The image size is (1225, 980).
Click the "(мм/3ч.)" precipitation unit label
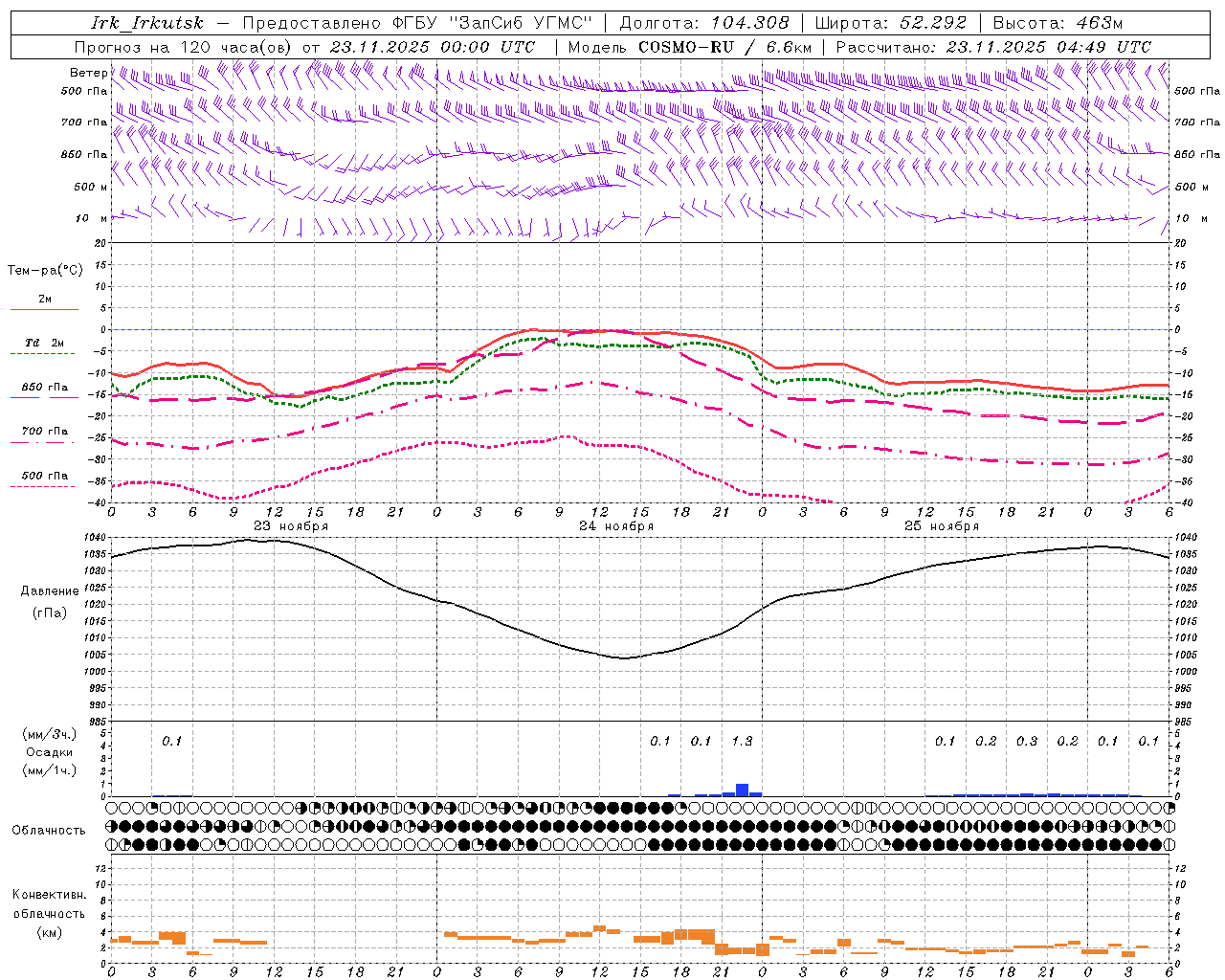50,734
